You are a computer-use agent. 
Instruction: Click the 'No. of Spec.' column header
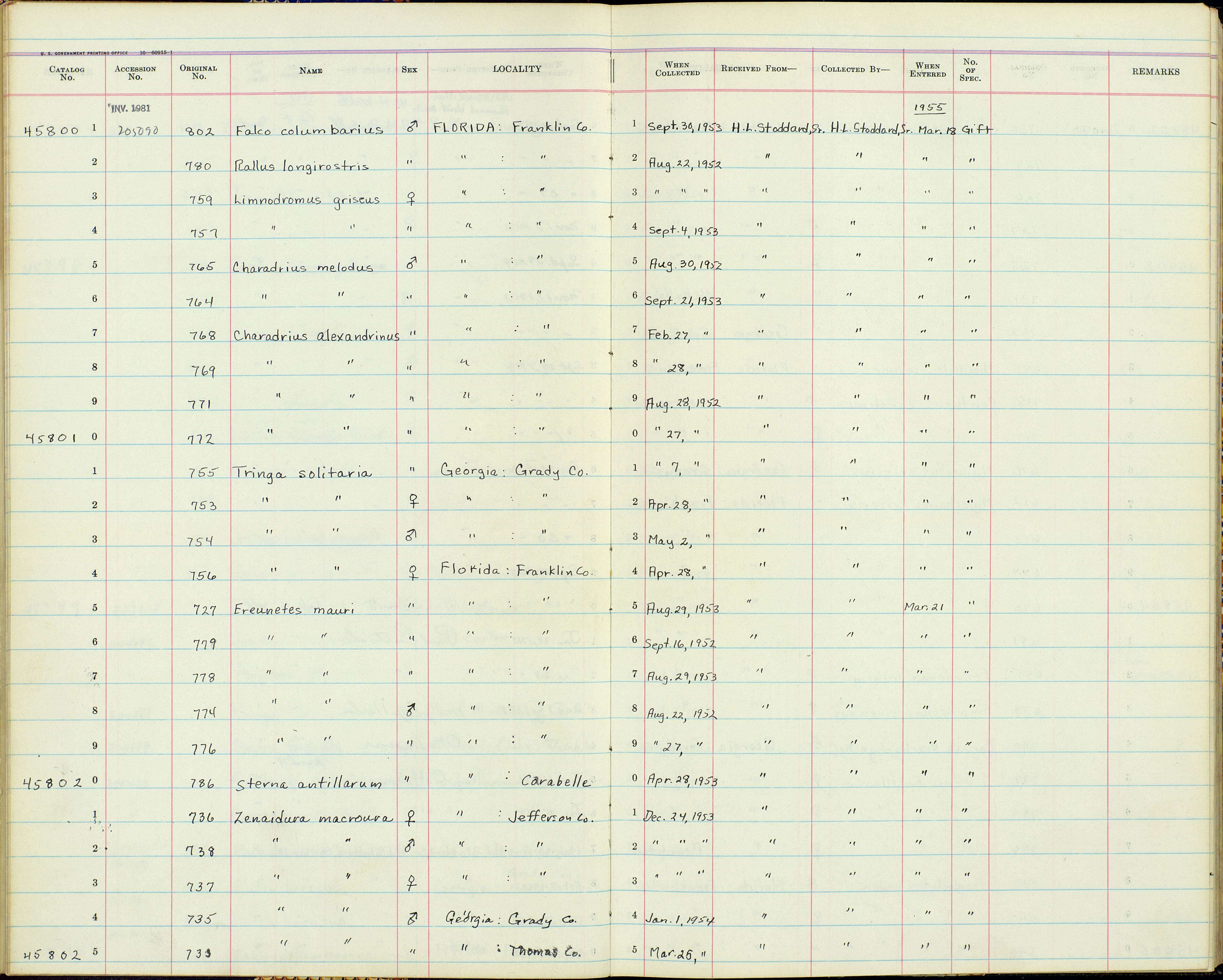coord(970,70)
